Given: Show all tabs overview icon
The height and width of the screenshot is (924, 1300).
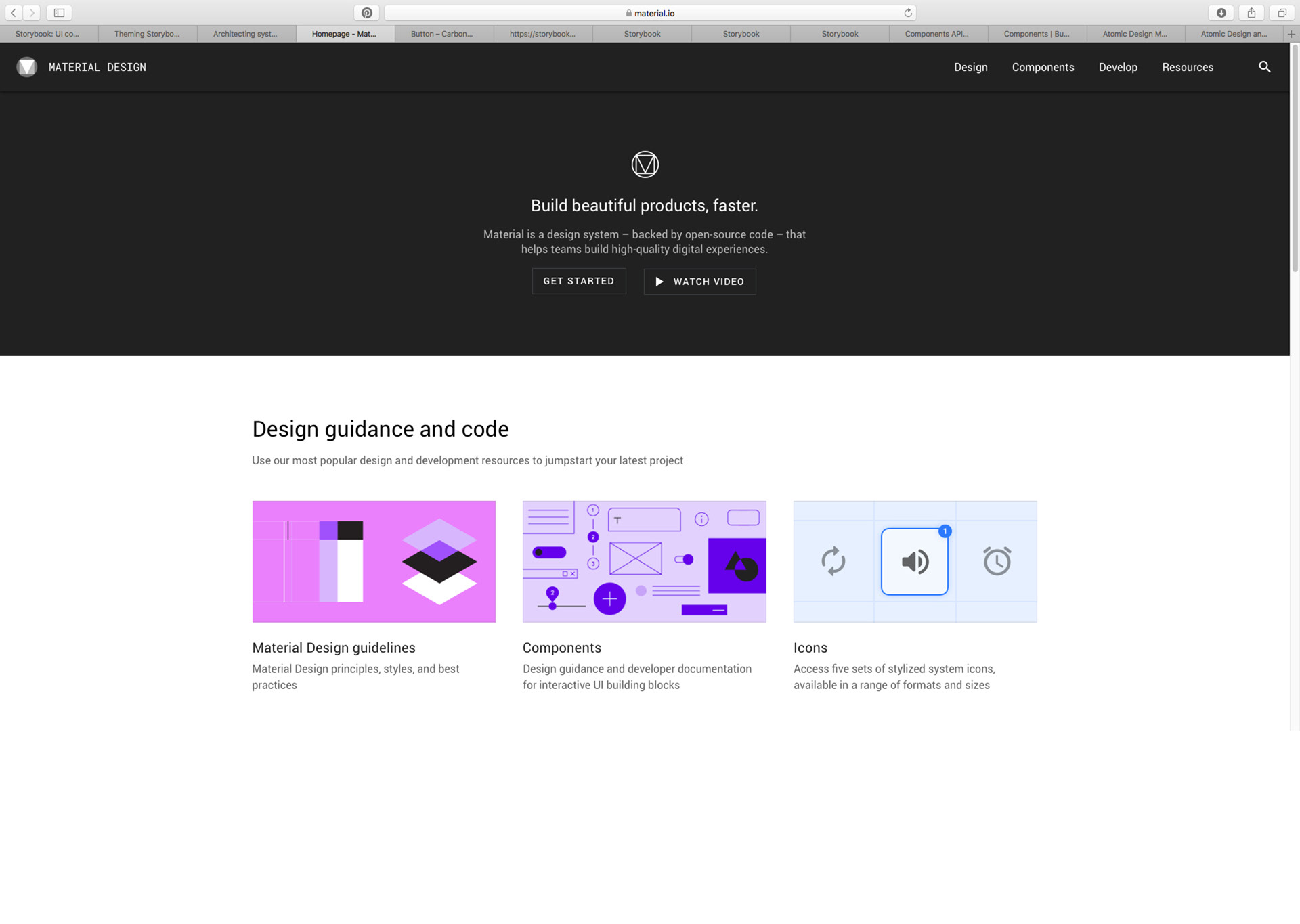Looking at the screenshot, I should [1282, 13].
